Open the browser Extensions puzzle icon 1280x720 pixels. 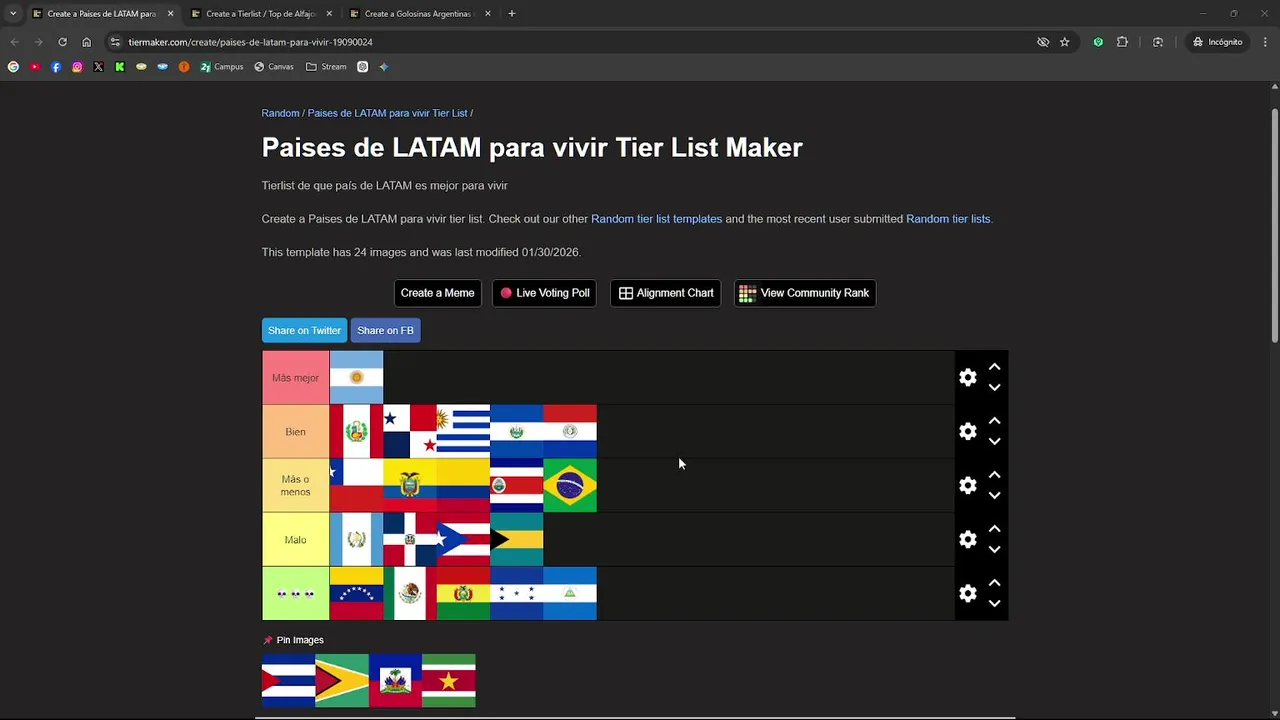(x=1122, y=42)
